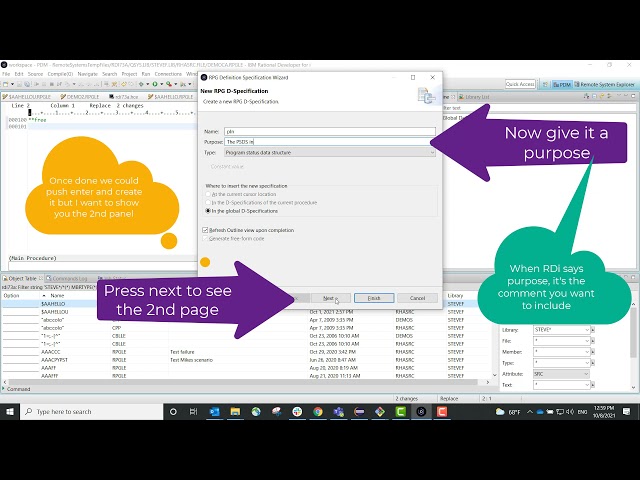
Task: Click the first Outline view toolbar icon
Action: coord(587,96)
